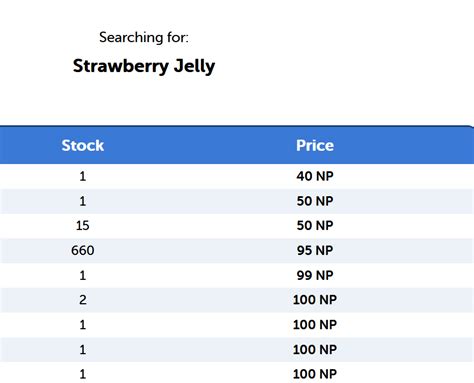Click the Price column header
The width and height of the screenshot is (474, 383).
click(315, 145)
